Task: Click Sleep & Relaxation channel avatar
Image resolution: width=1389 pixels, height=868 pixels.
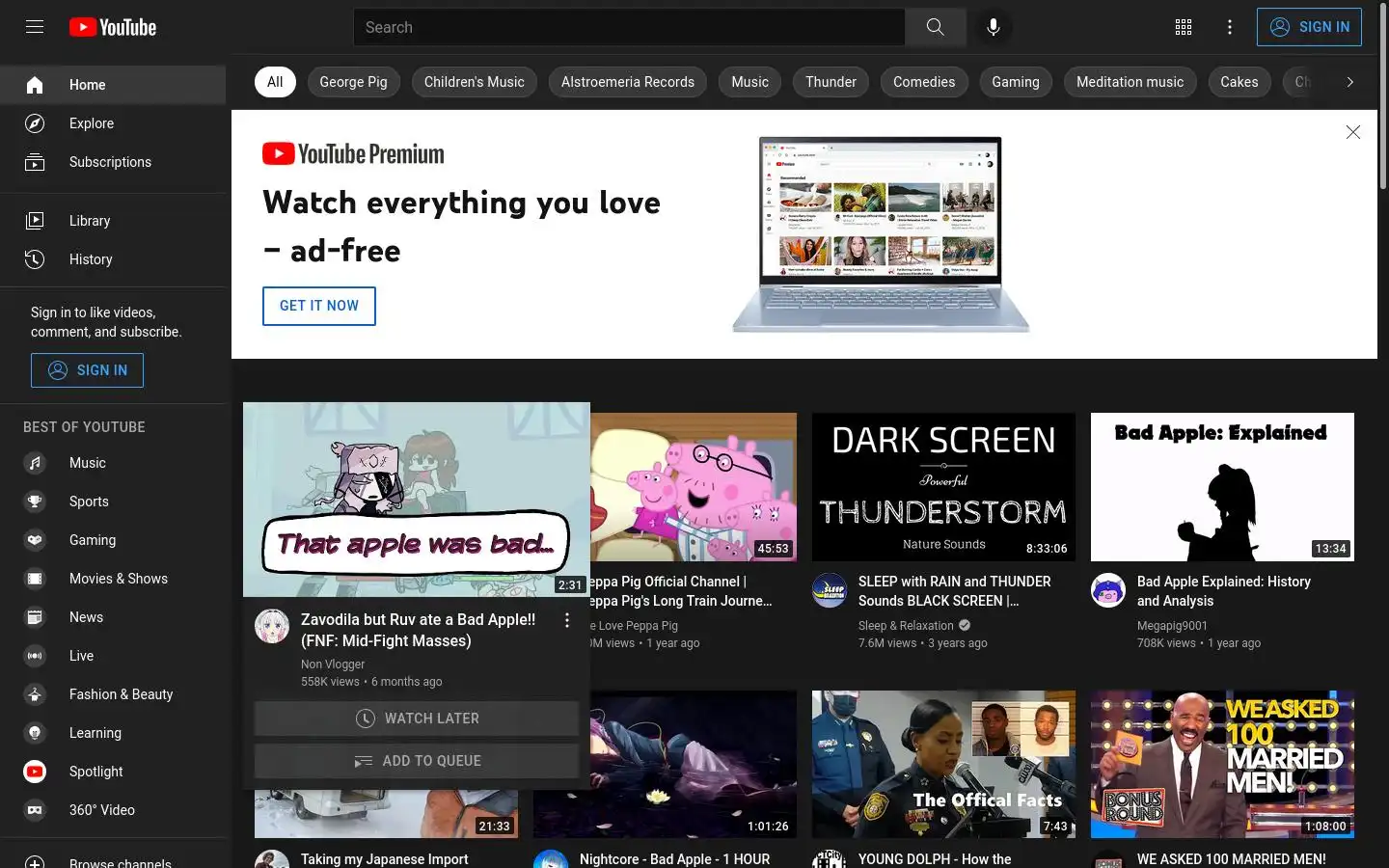Action: click(x=830, y=590)
